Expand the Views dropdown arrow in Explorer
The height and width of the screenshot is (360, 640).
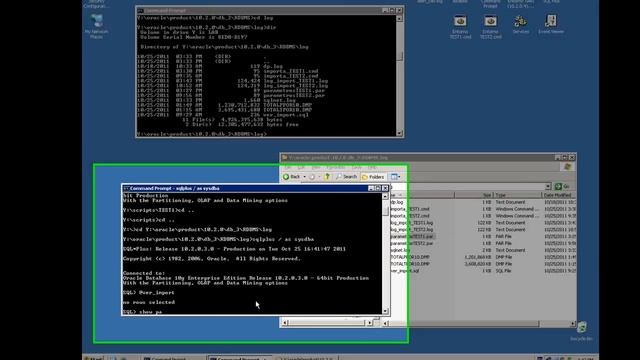pyautogui.click(x=399, y=177)
